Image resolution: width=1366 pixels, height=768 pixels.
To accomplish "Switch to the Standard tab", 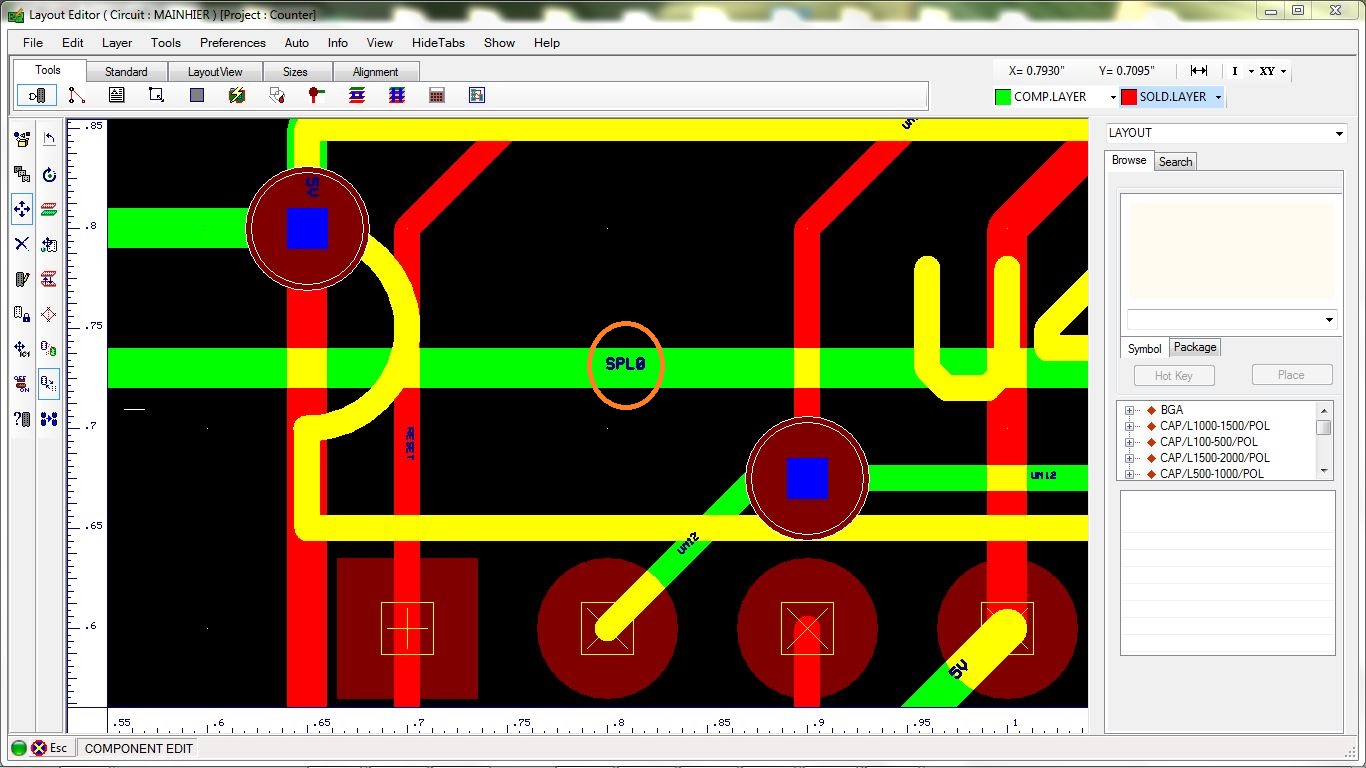I will pyautogui.click(x=126, y=72).
